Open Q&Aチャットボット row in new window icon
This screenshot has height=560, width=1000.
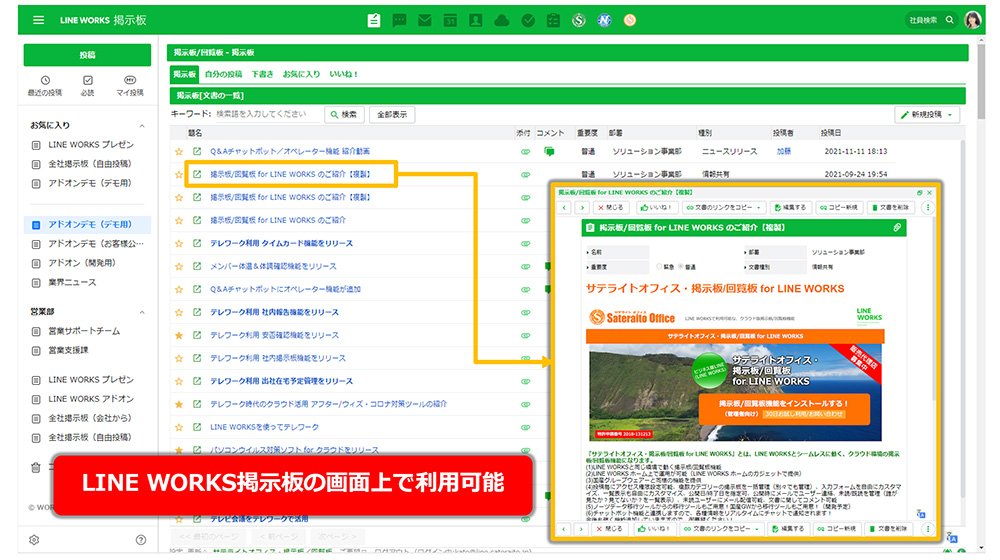[x=197, y=151]
